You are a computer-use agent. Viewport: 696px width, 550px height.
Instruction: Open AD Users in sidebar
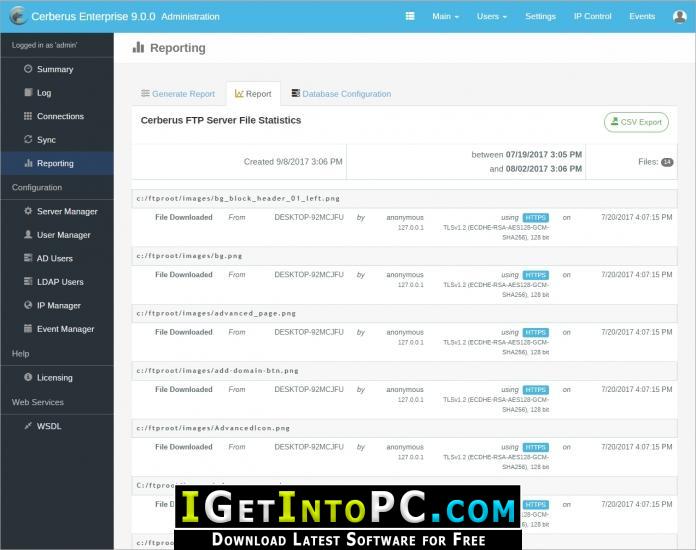(x=55, y=258)
